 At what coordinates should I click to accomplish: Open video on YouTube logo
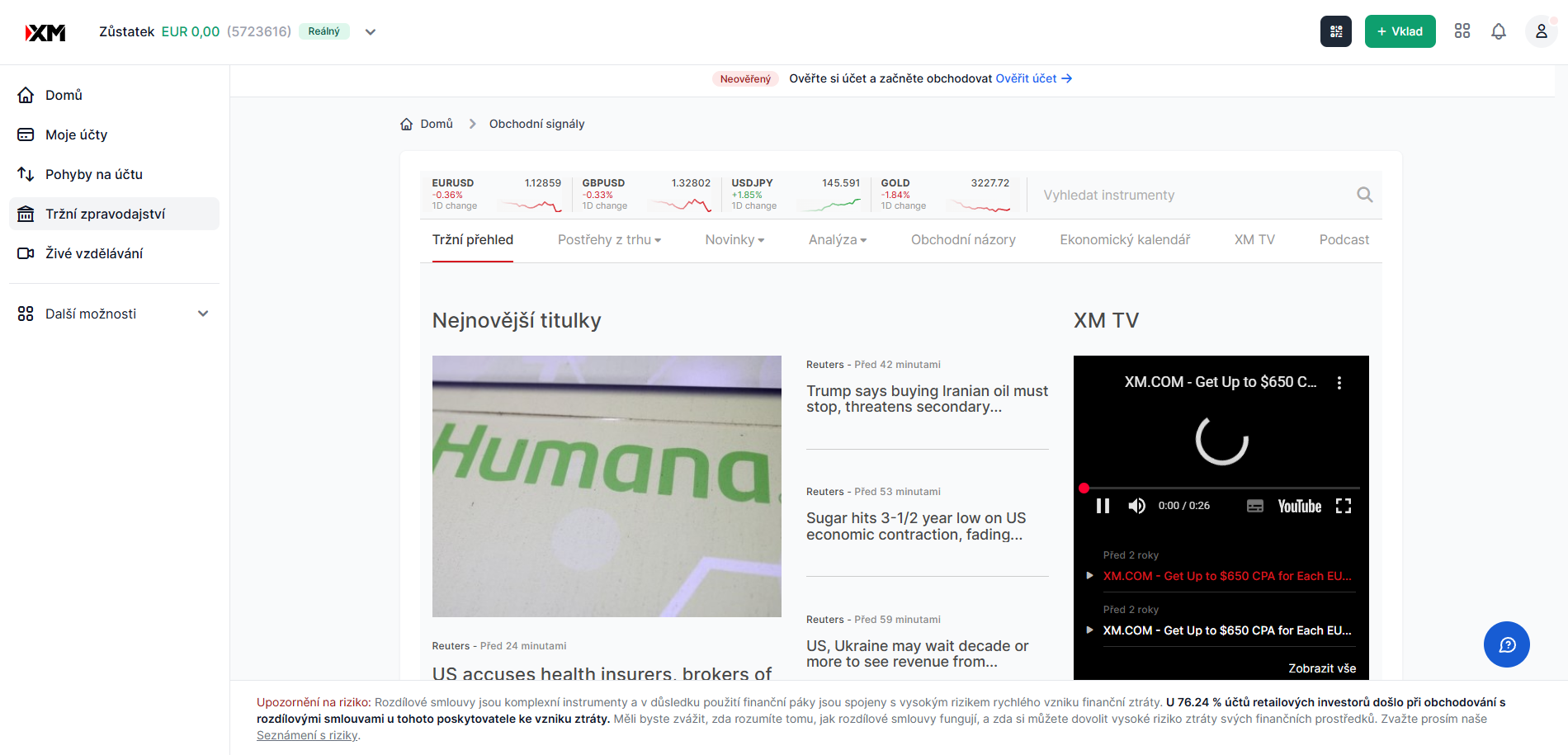coord(1300,506)
